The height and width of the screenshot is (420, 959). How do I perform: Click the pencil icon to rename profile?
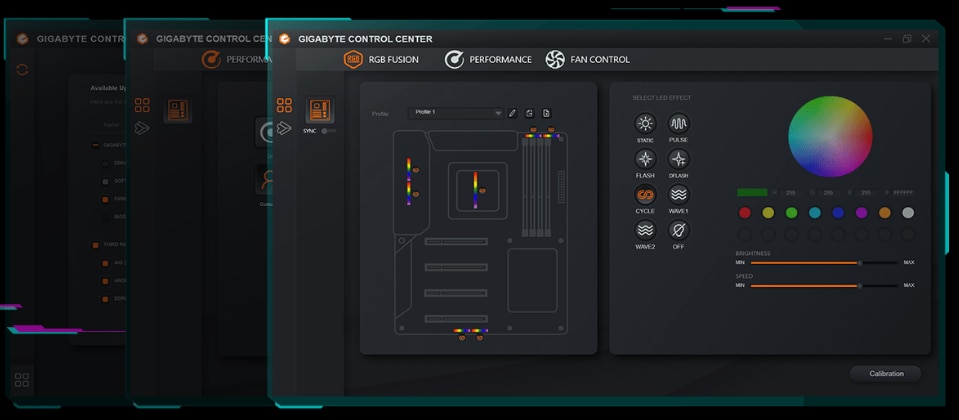(x=512, y=113)
